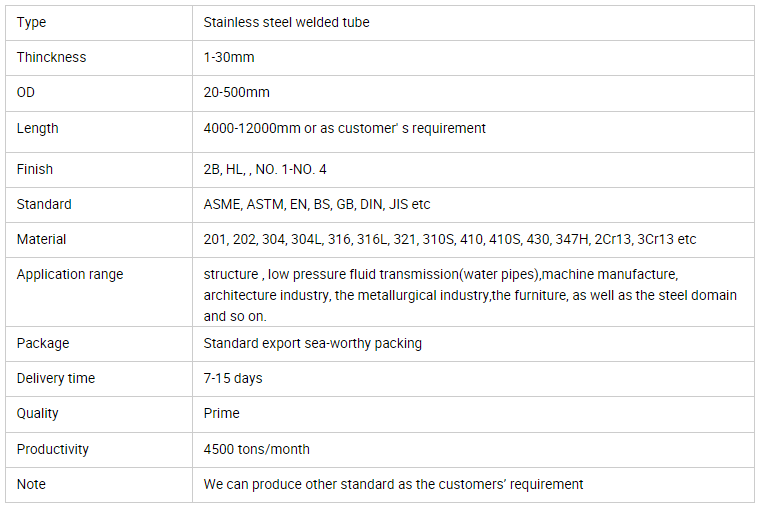Click the Type label cell
Screen dimensions: 762x506
click(x=99, y=23)
